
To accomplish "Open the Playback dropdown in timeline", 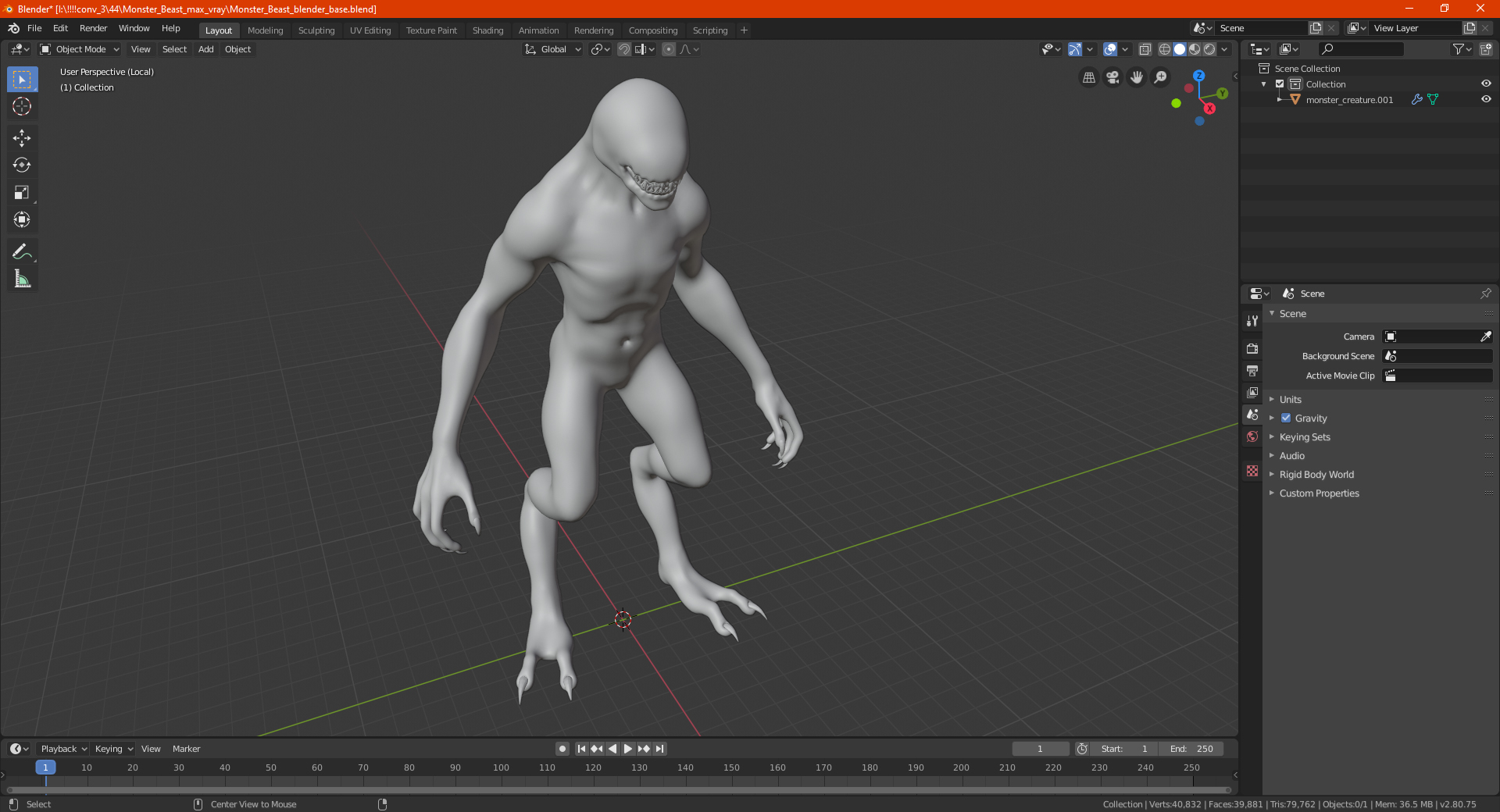I will 63,749.
